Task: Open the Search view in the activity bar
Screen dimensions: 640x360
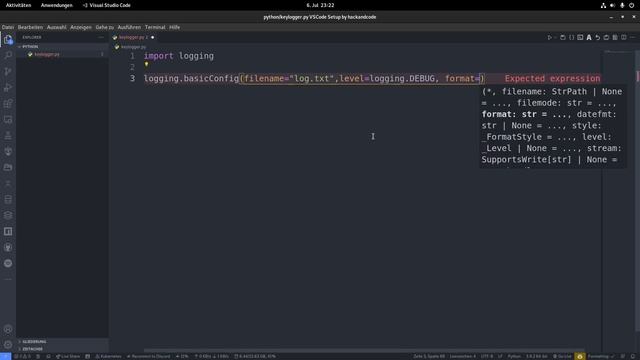Action: [x=8, y=55]
